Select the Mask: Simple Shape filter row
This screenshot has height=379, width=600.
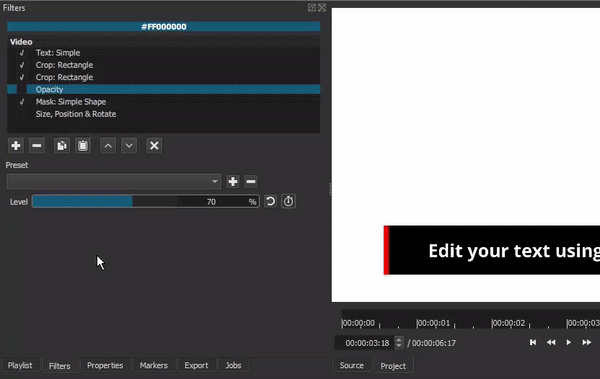[x=164, y=102]
